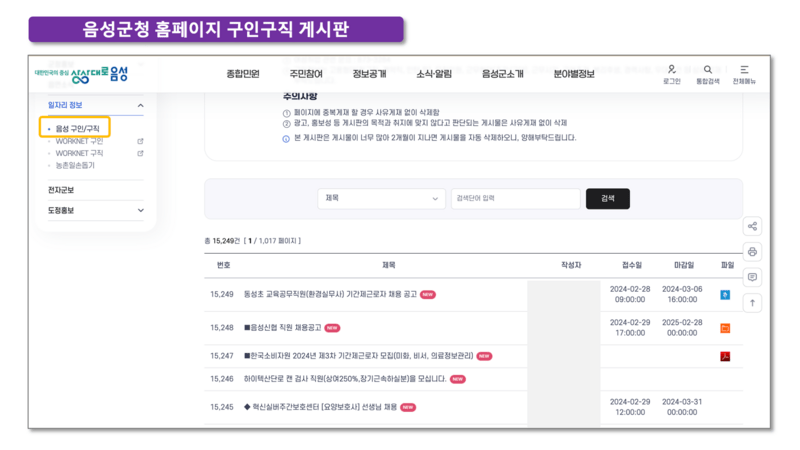Open the 정보공개 menu
The height and width of the screenshot is (450, 800).
[369, 74]
